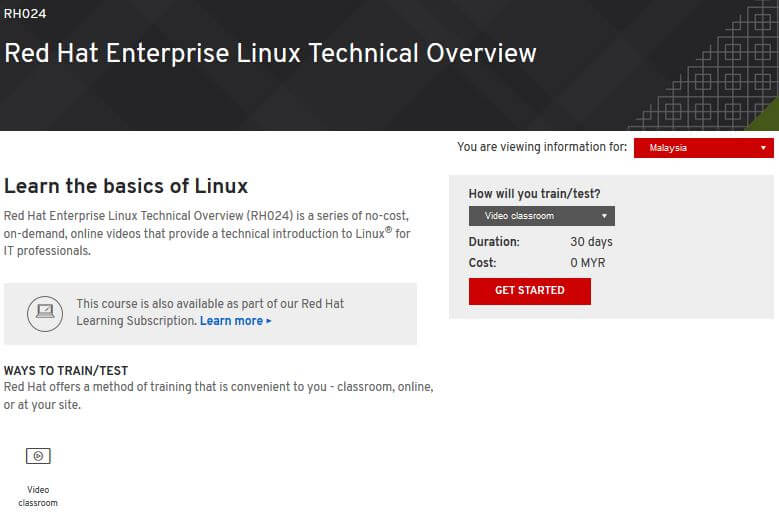779x512 pixels.
Task: Click the WAYS TO TRAIN/TEST heading
Action: pos(66,371)
